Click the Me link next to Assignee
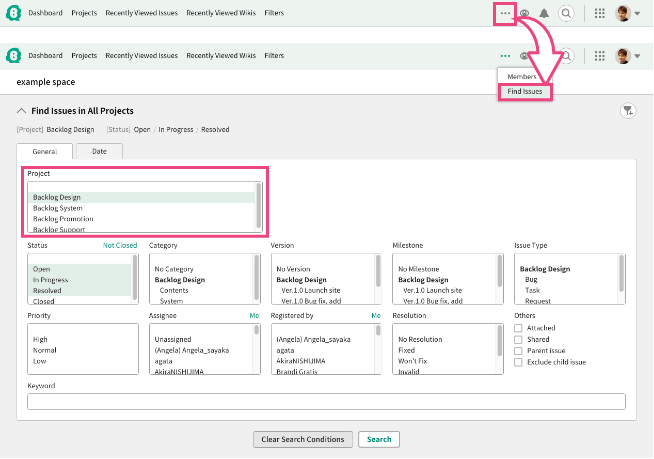Image resolution: width=654 pixels, height=459 pixels. (x=254, y=316)
